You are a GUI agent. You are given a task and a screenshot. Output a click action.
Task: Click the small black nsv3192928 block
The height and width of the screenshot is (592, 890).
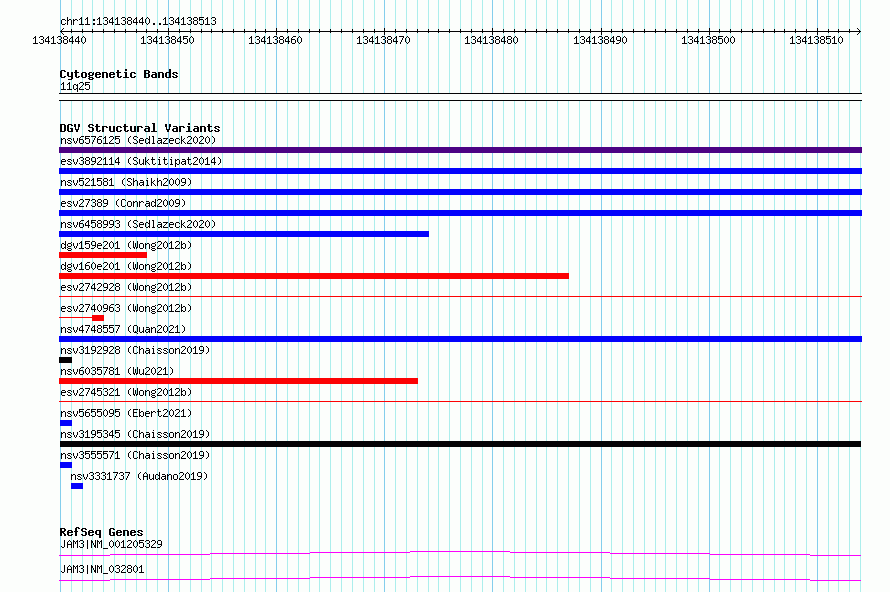[65, 360]
